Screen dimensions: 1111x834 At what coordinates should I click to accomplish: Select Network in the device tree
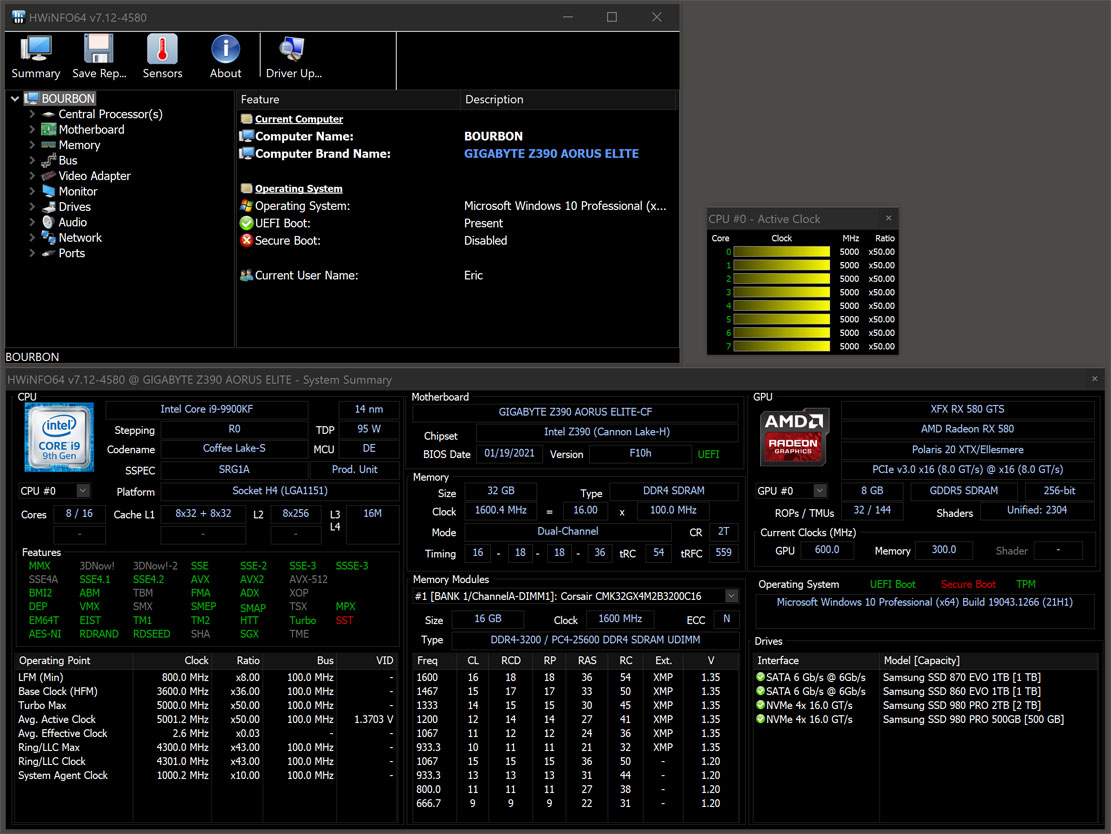pyautogui.click(x=80, y=238)
